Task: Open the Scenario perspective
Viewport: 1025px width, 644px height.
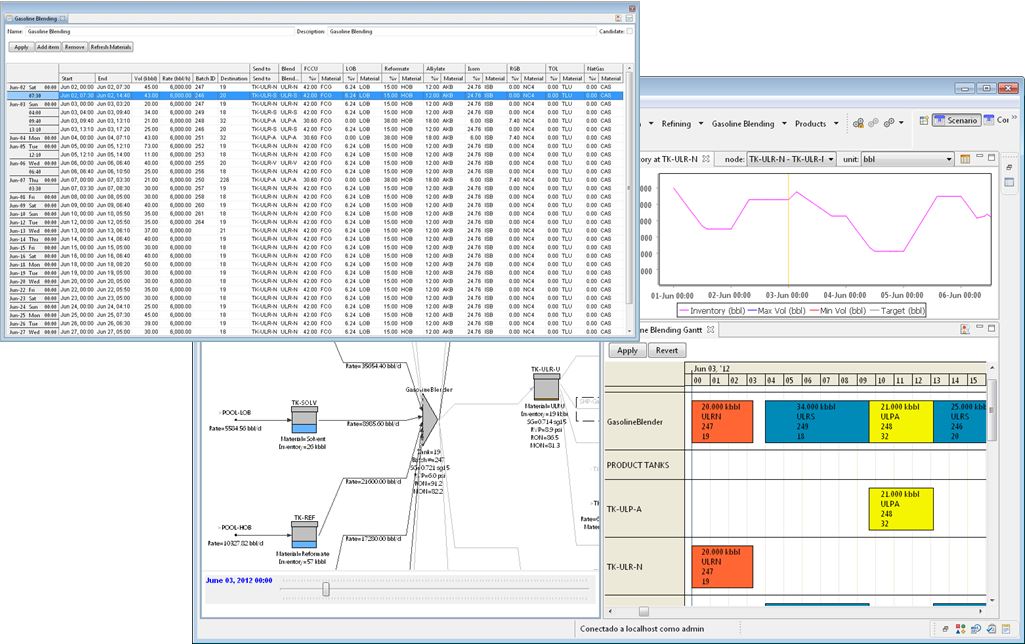Action: tap(956, 121)
